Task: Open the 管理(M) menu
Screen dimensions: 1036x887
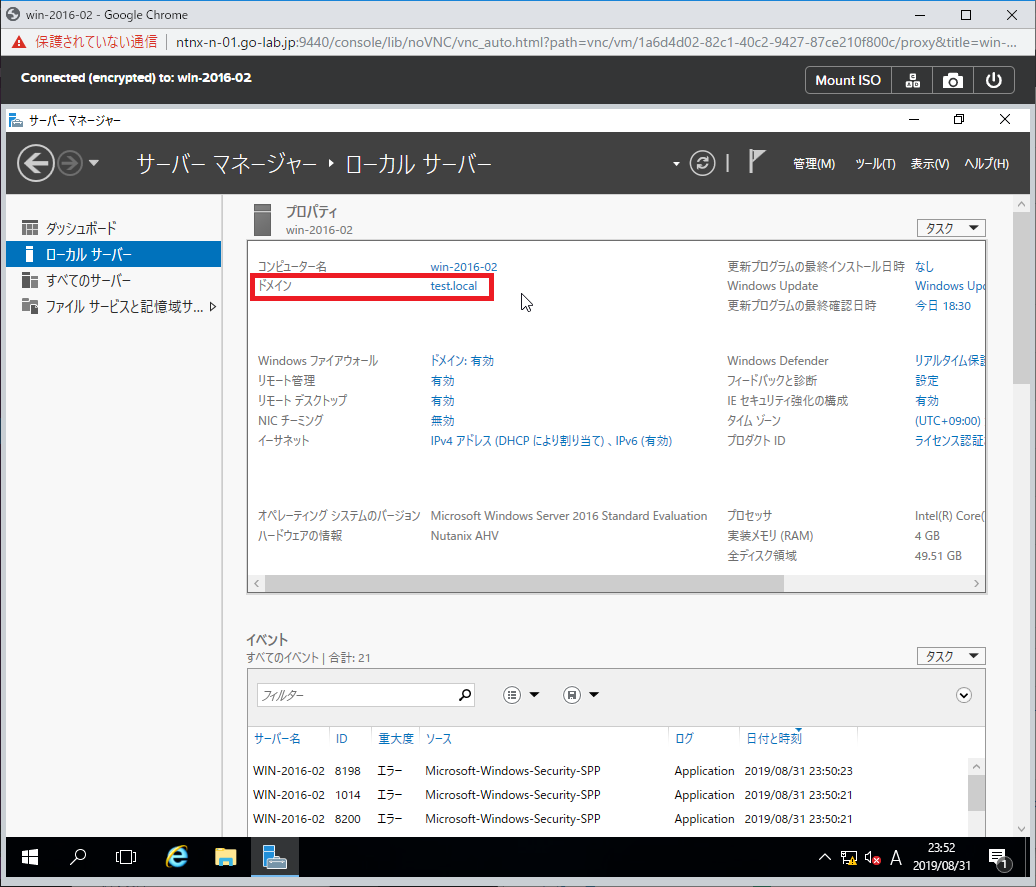Action: coord(814,164)
